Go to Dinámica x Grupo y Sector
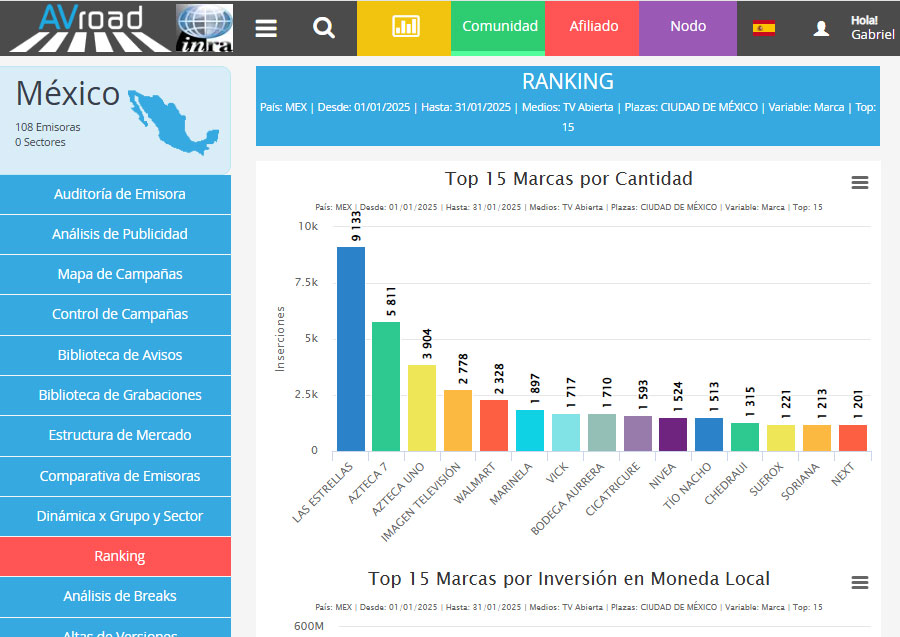 pyautogui.click(x=115, y=516)
